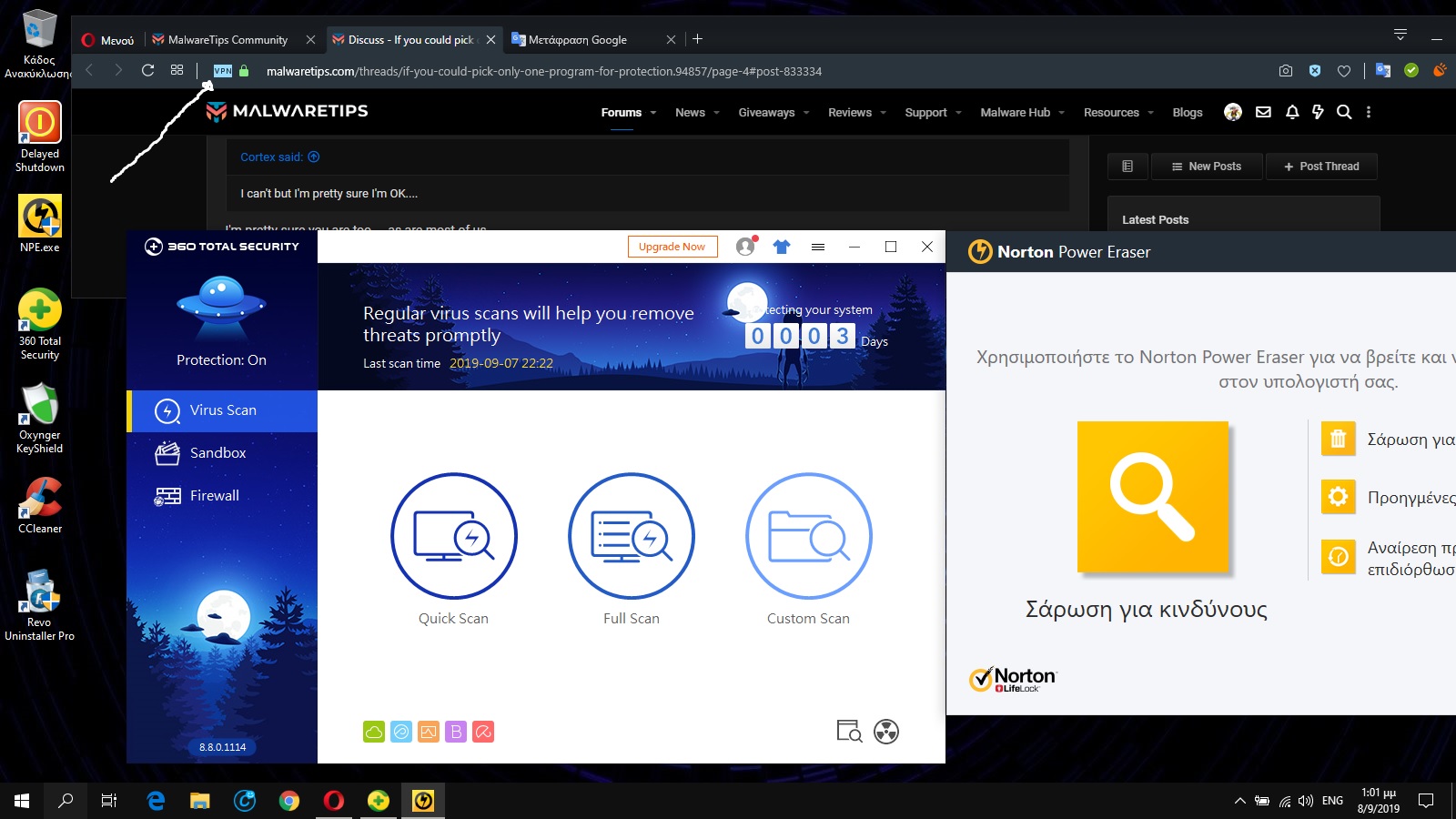This screenshot has height=819, width=1456.
Task: Open the 360 hamburger menu
Action: (818, 247)
